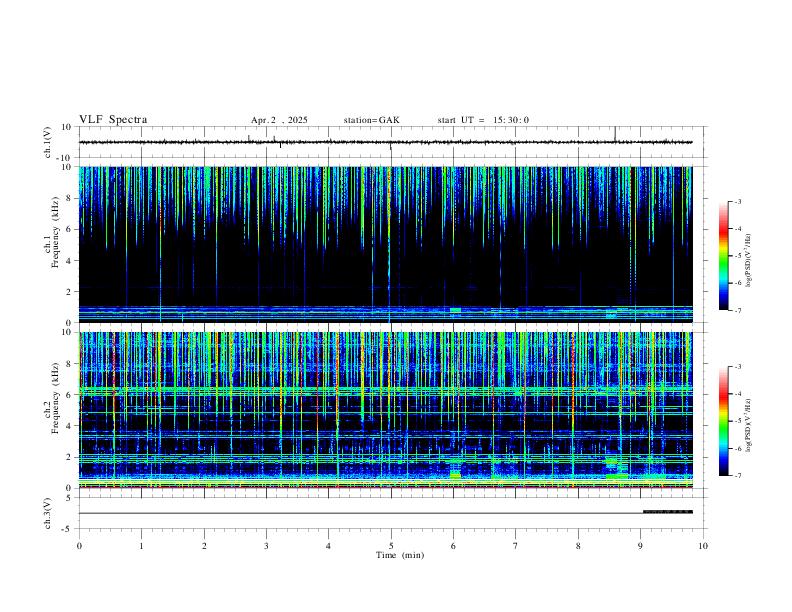Click the time axis tick label "1"
792x612 pixels.
click(142, 546)
